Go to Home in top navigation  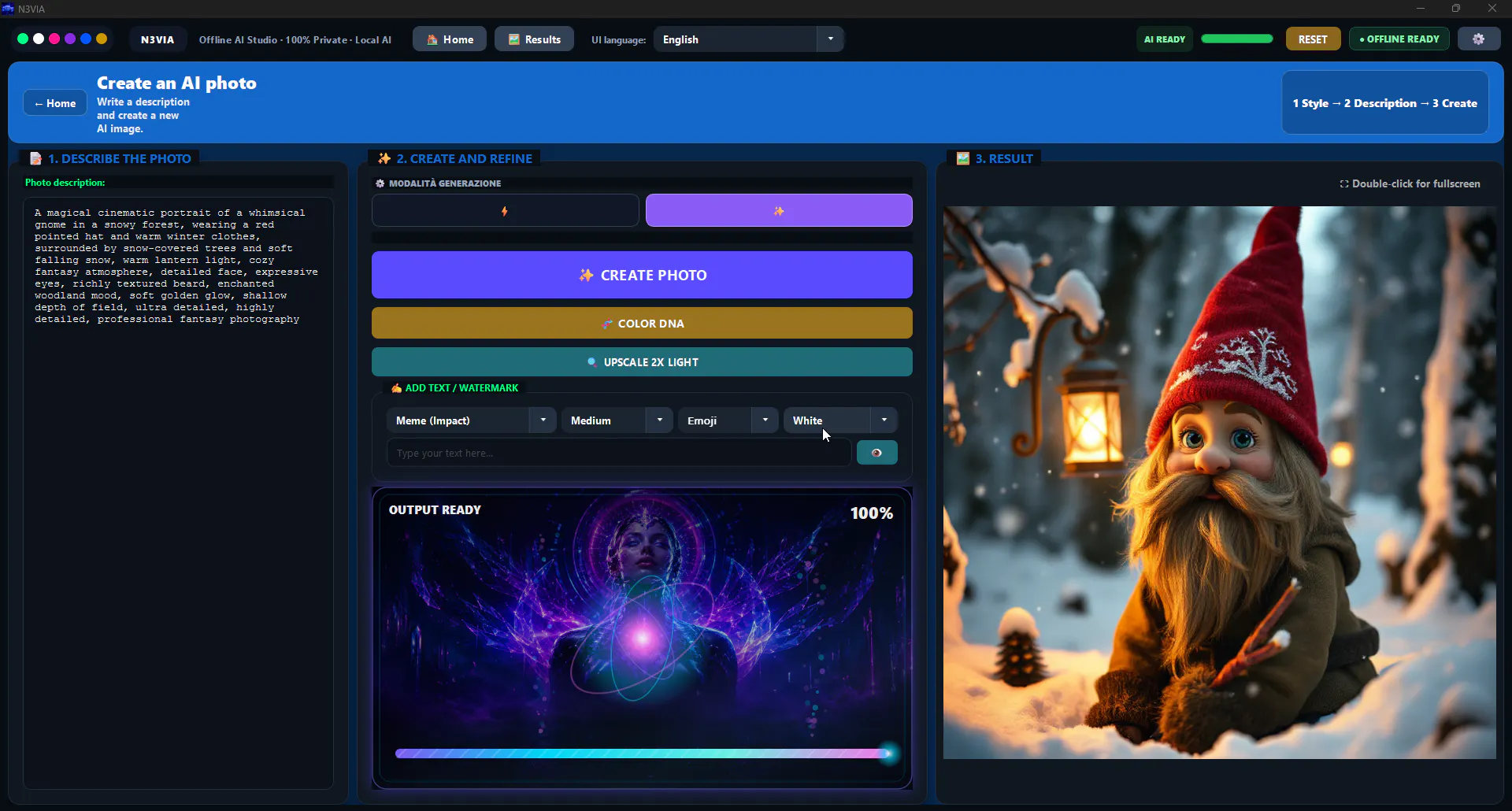tap(450, 39)
